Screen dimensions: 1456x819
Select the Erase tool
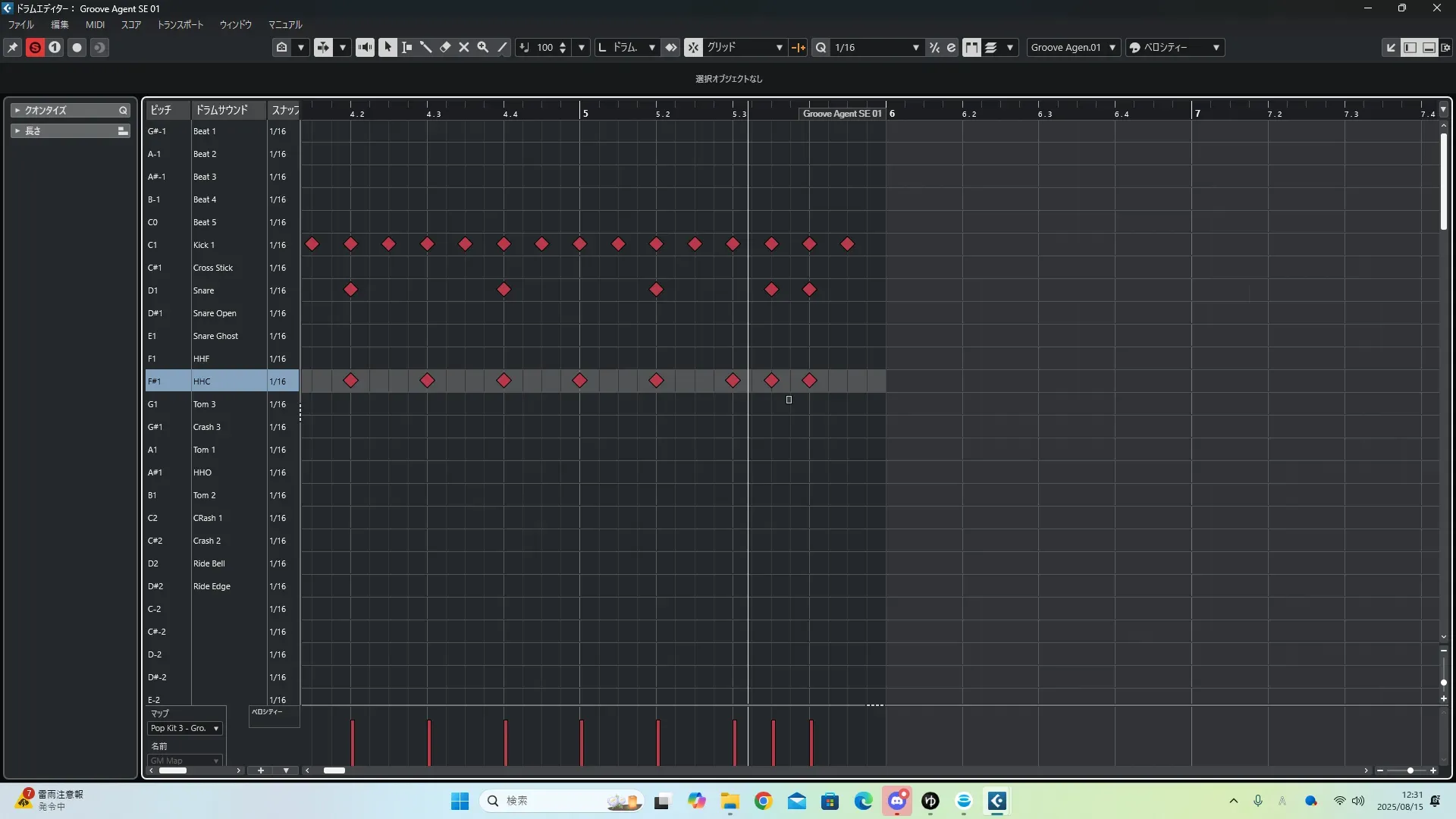pos(445,47)
